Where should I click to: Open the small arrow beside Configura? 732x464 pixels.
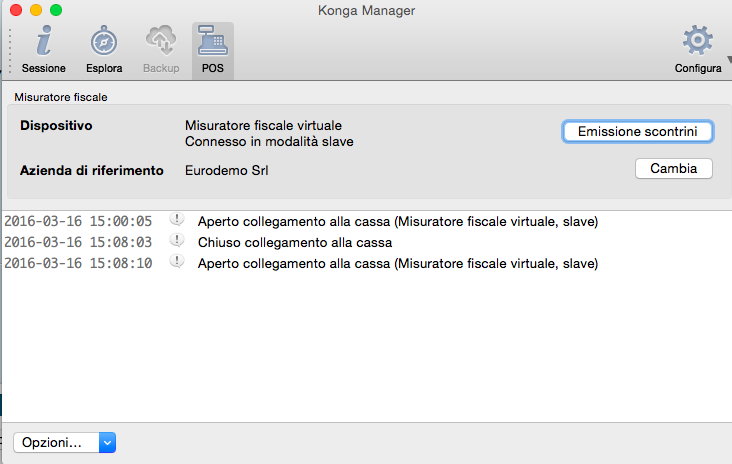(x=729, y=58)
